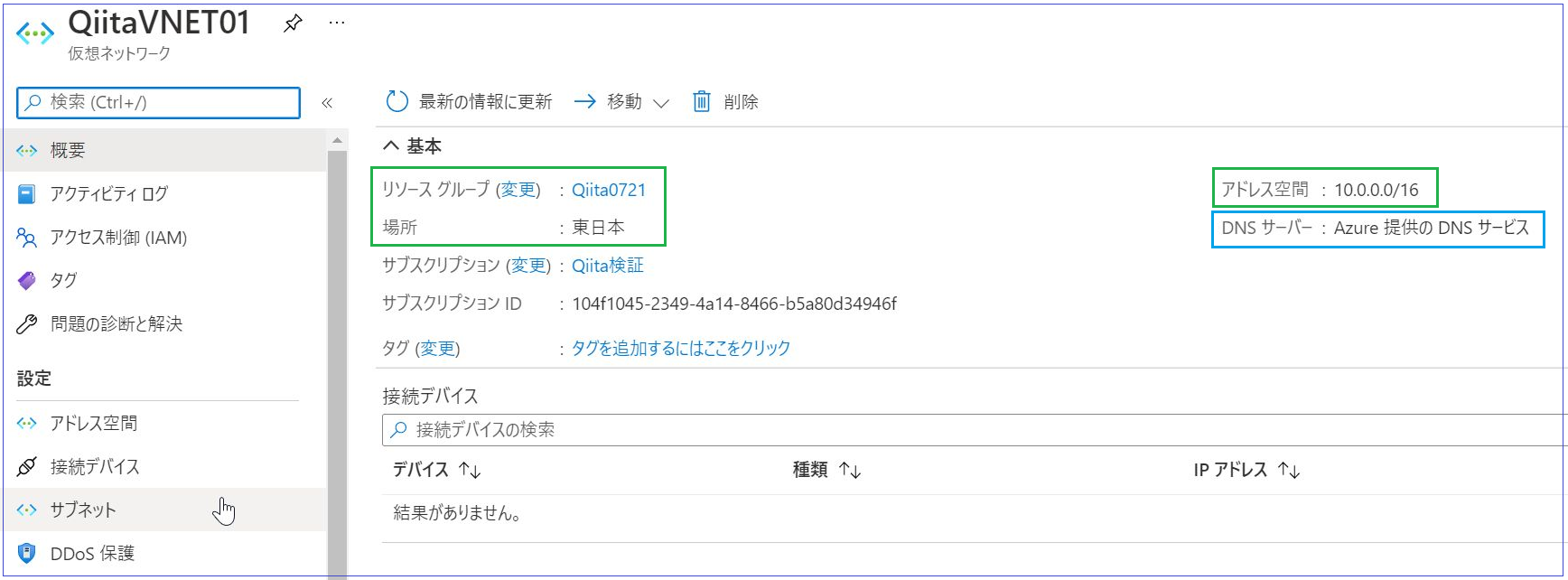Click タグを追加するにはここをクリック link
This screenshot has width=1568, height=580.
[681, 349]
